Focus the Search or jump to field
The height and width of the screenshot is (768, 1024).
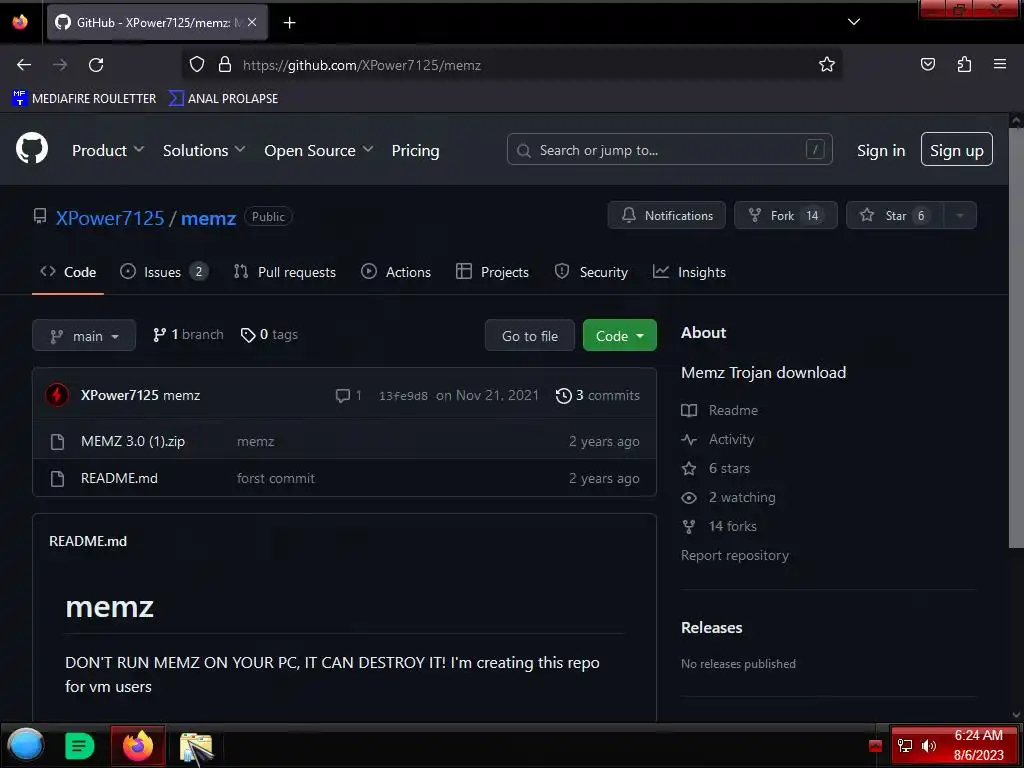pos(669,150)
